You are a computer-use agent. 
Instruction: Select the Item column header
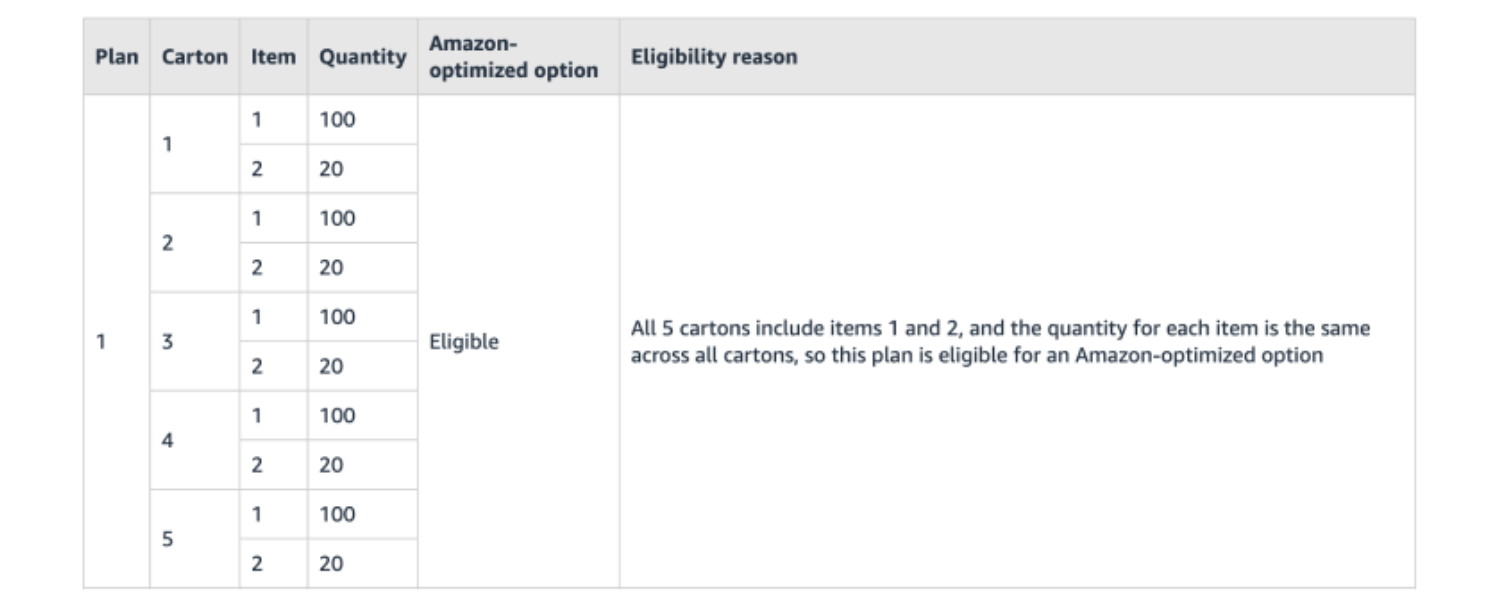(273, 57)
